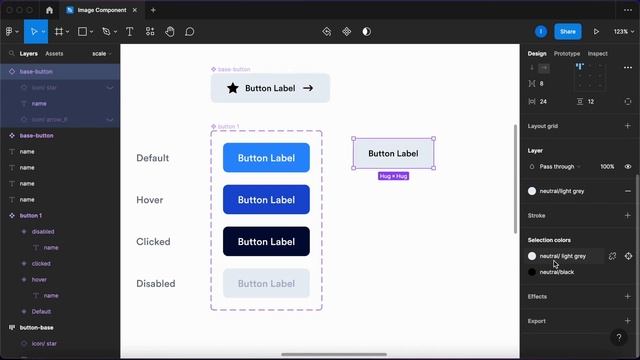Select the Rectangle shape tool
This screenshot has height=360, width=640.
(82, 31)
